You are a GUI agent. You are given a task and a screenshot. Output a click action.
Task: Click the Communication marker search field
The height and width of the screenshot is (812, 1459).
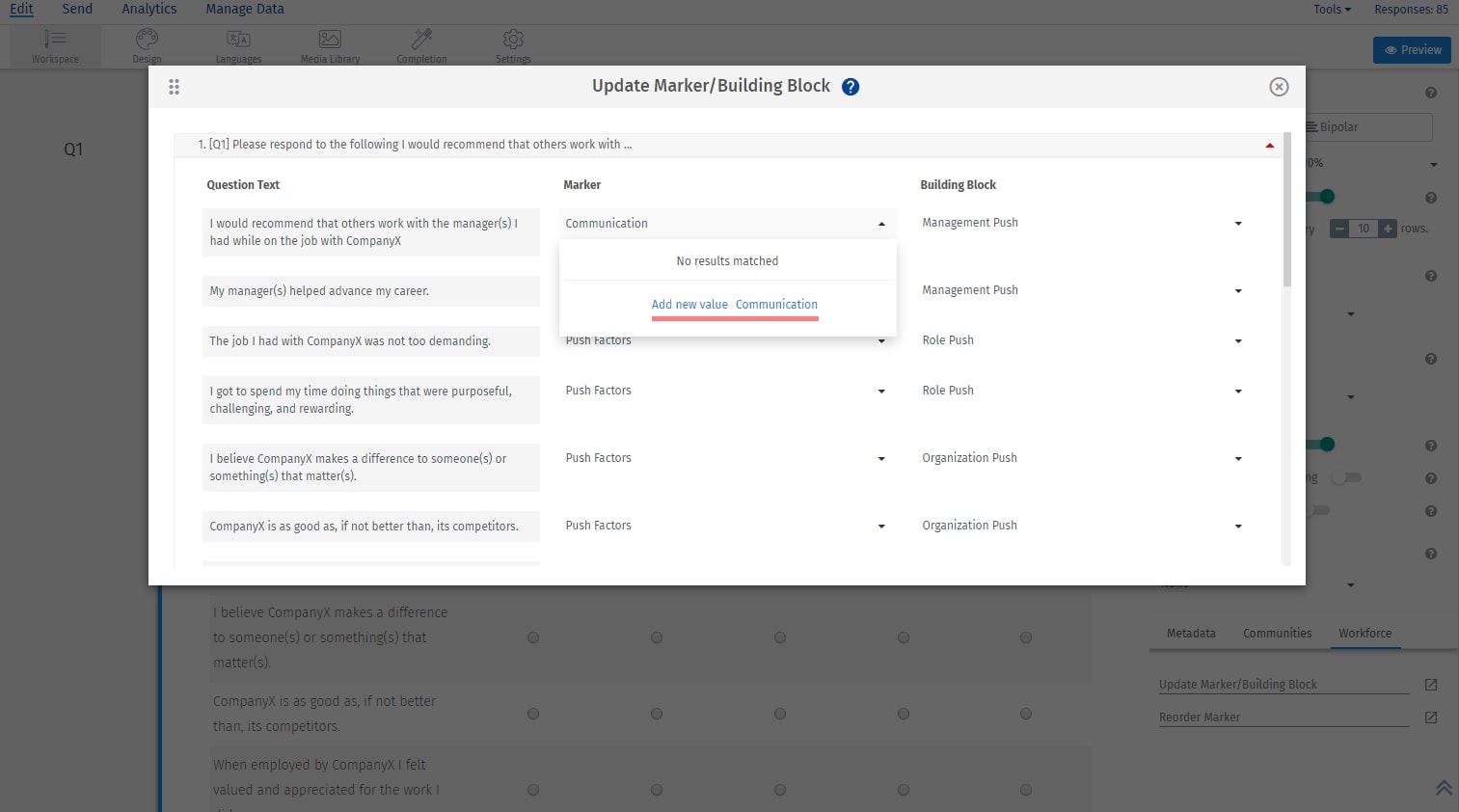pos(718,224)
